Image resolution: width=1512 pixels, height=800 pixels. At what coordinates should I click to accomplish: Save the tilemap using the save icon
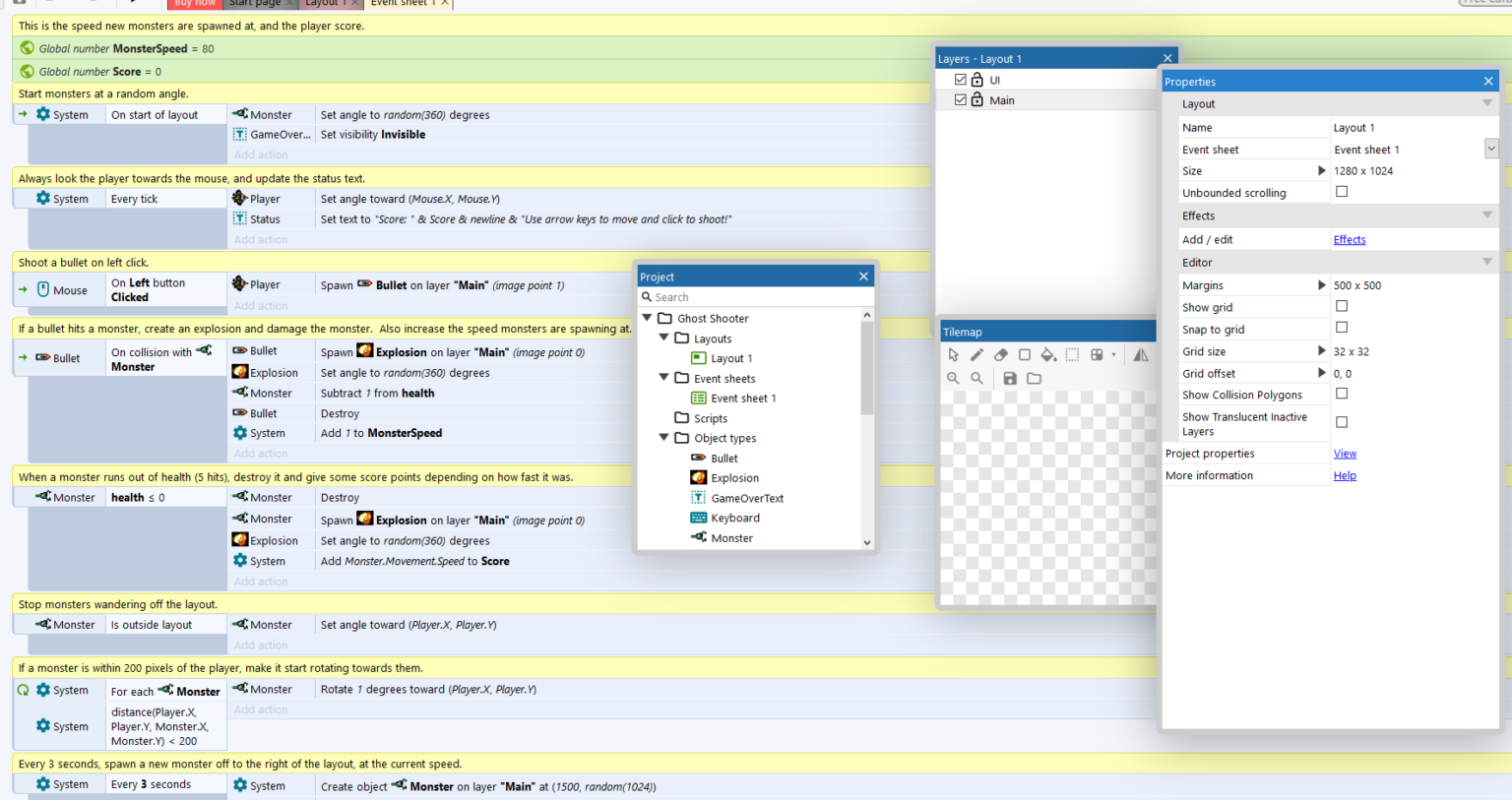point(1010,377)
